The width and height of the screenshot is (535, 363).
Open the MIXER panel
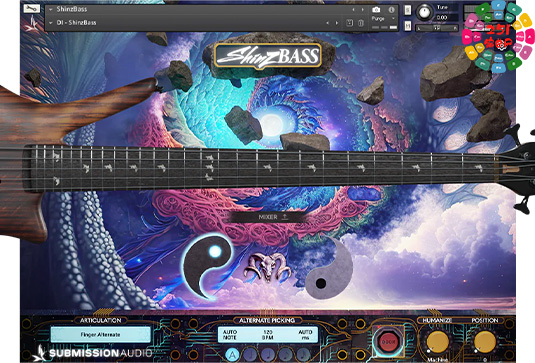point(268,217)
